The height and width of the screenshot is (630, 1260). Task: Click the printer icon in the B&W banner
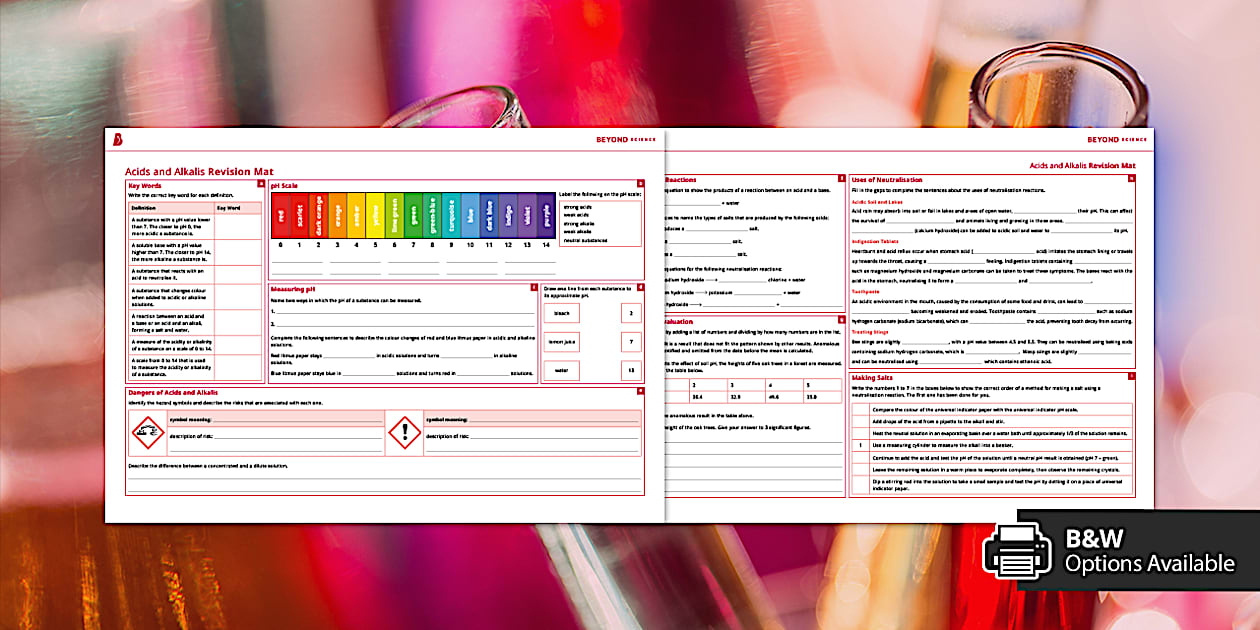click(1020, 550)
